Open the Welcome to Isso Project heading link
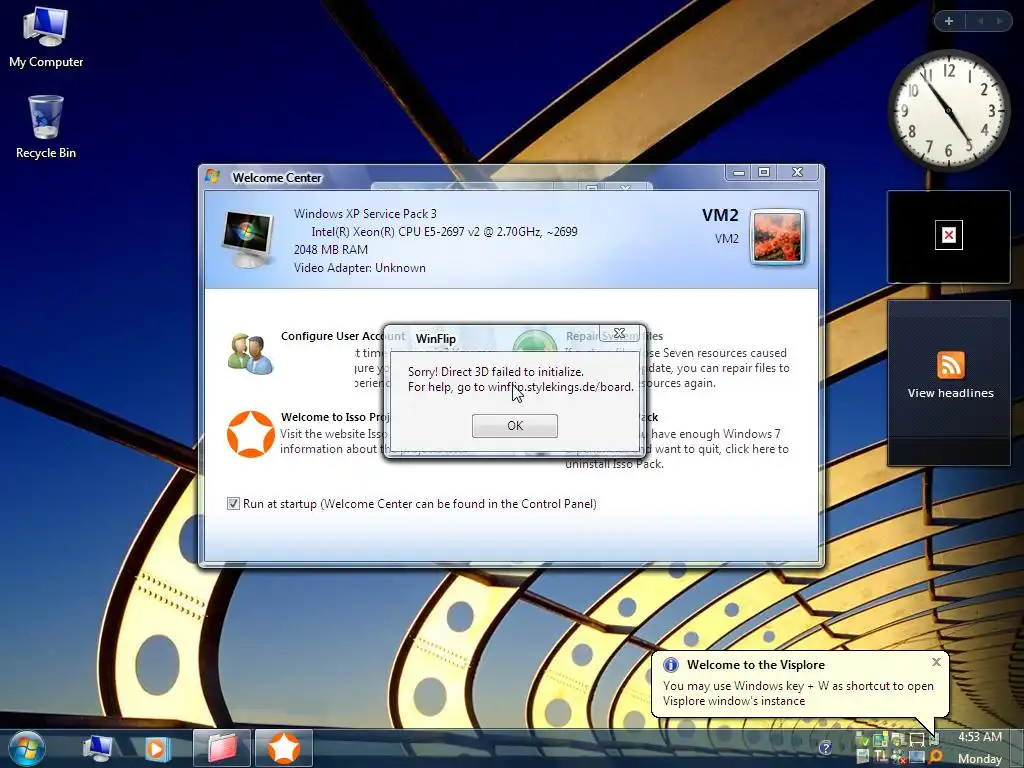 pyautogui.click(x=334, y=417)
